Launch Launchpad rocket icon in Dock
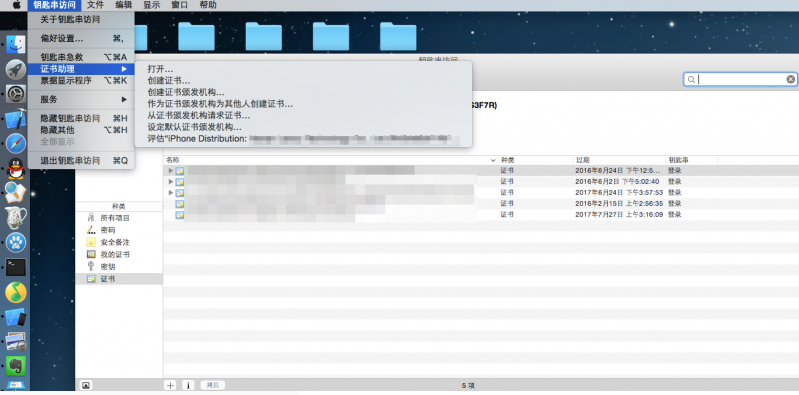Screen dimensions: 799x395 (16, 70)
